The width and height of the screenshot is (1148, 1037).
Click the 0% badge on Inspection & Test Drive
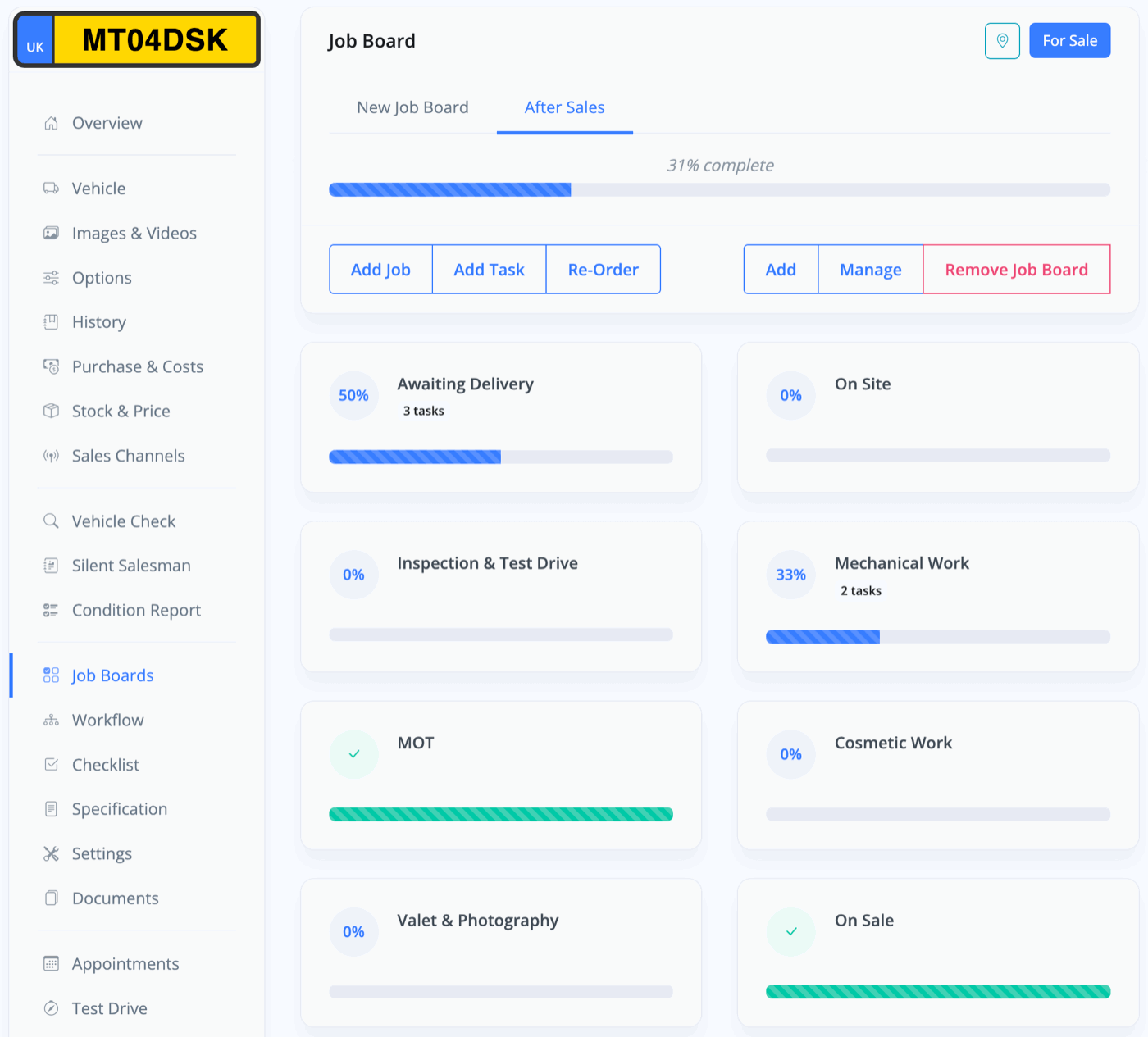354,575
